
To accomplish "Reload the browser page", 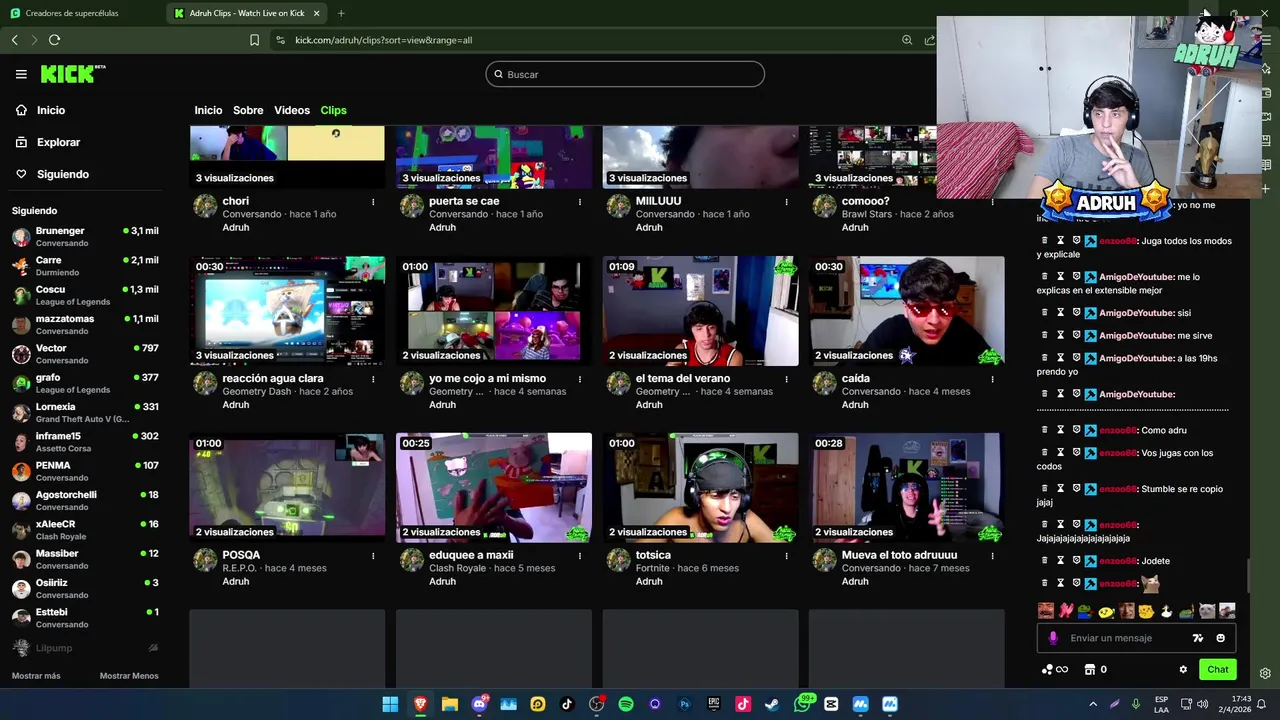I will click(54, 40).
